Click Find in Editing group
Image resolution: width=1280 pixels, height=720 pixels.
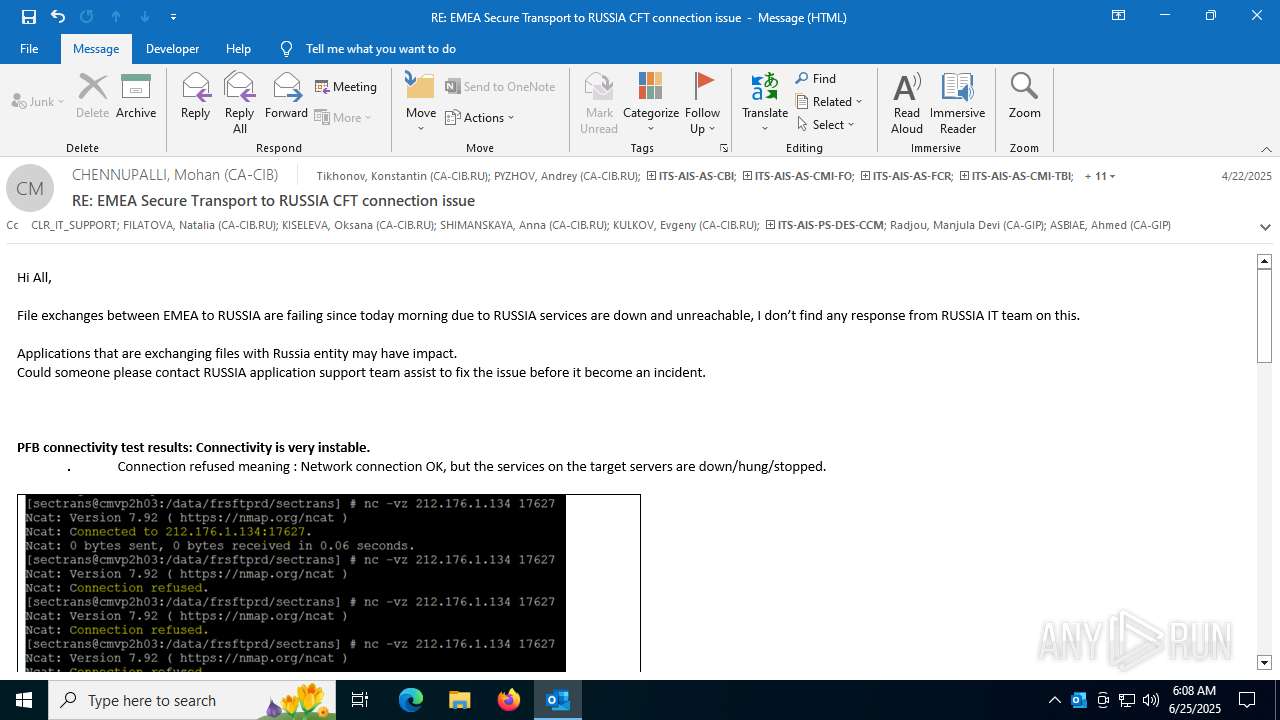pos(816,79)
